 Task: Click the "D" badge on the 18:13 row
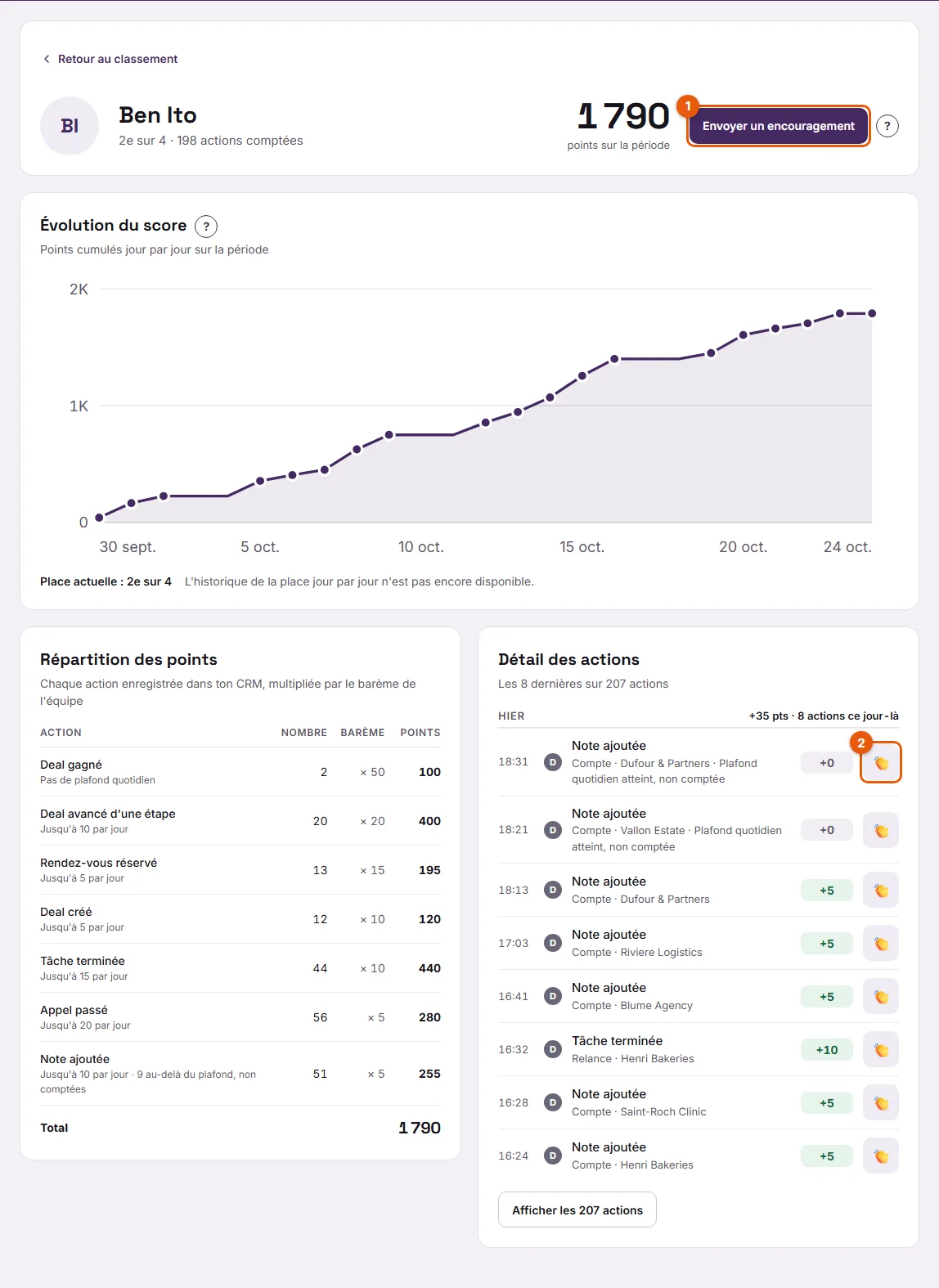[x=553, y=890]
